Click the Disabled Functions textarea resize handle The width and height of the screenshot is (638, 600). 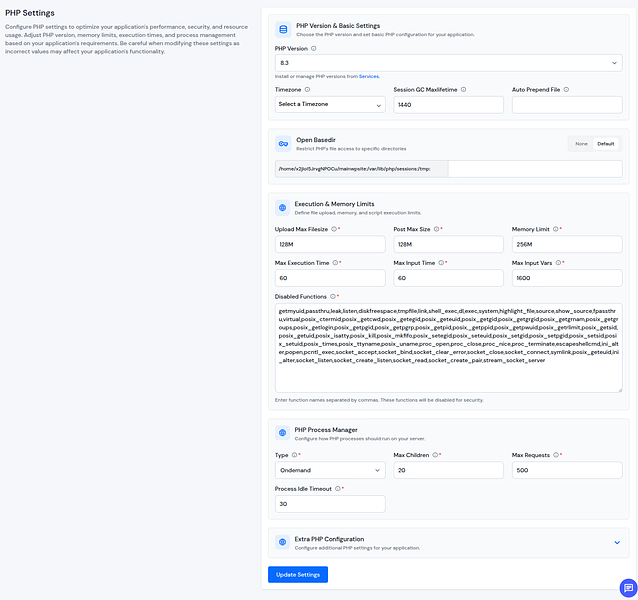620,390
